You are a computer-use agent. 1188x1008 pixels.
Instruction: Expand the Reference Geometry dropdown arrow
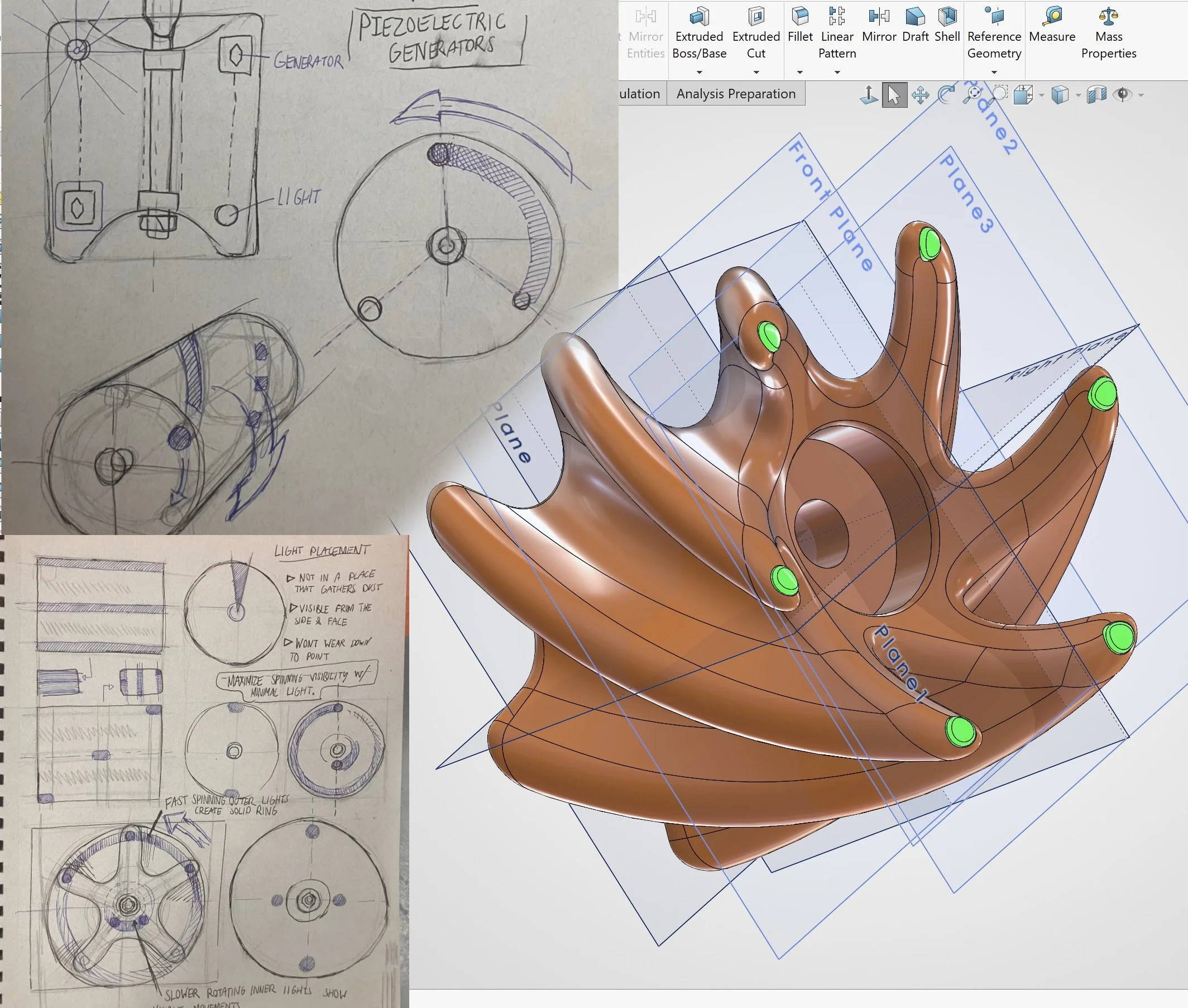[x=994, y=72]
